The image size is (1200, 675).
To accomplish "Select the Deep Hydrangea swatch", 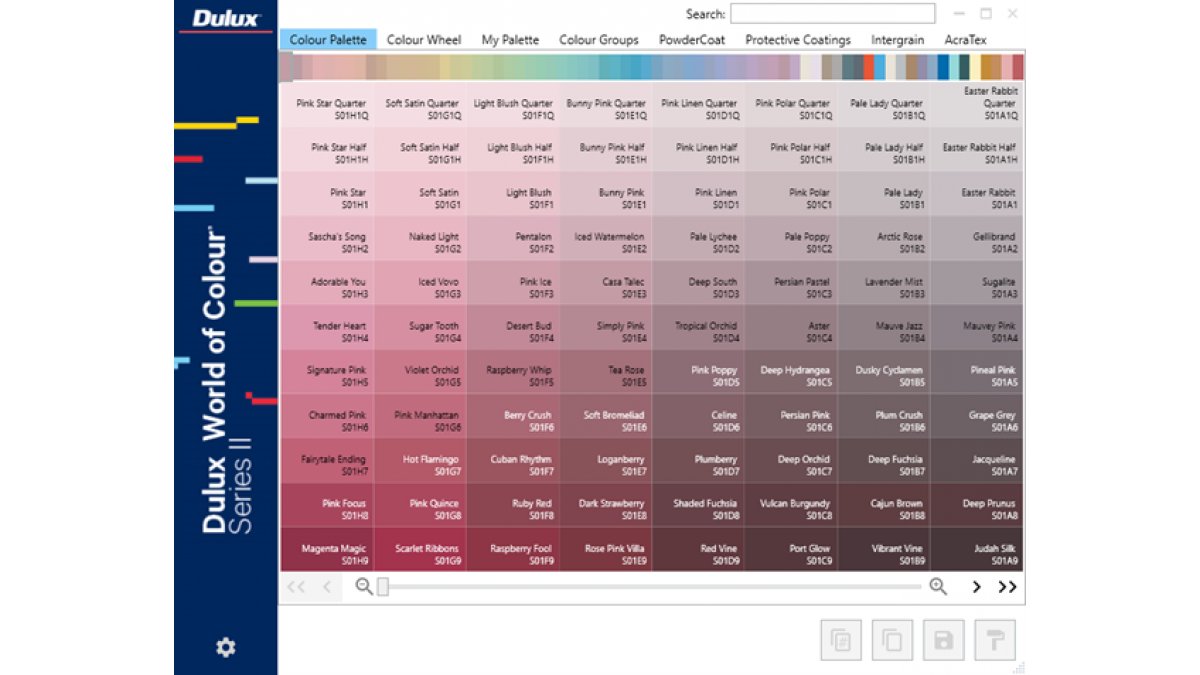I will (791, 371).
